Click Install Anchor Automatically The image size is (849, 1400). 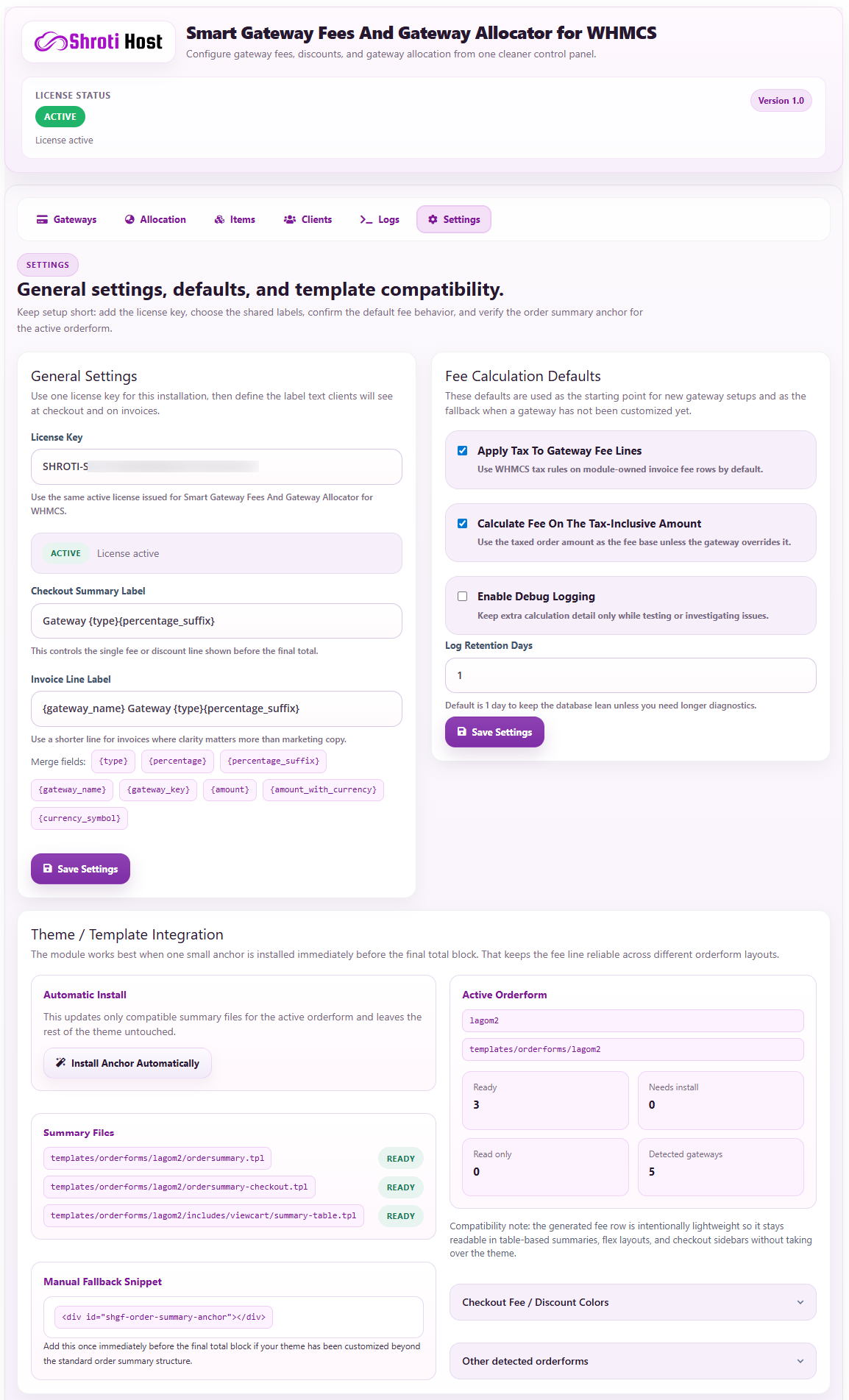[x=127, y=1062]
